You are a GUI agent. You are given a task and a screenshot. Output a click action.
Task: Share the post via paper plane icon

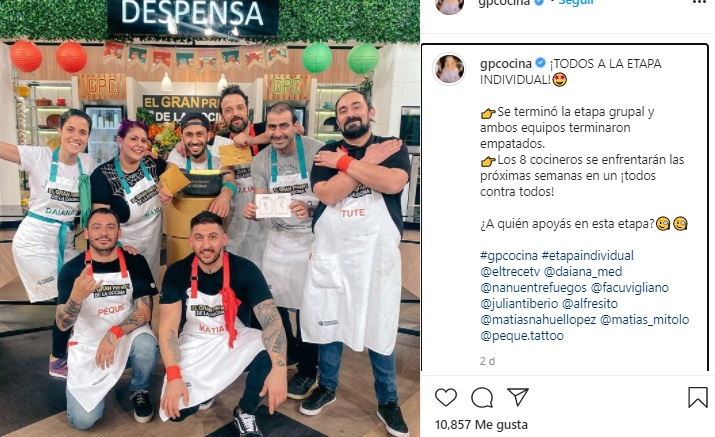pyautogui.click(x=518, y=397)
